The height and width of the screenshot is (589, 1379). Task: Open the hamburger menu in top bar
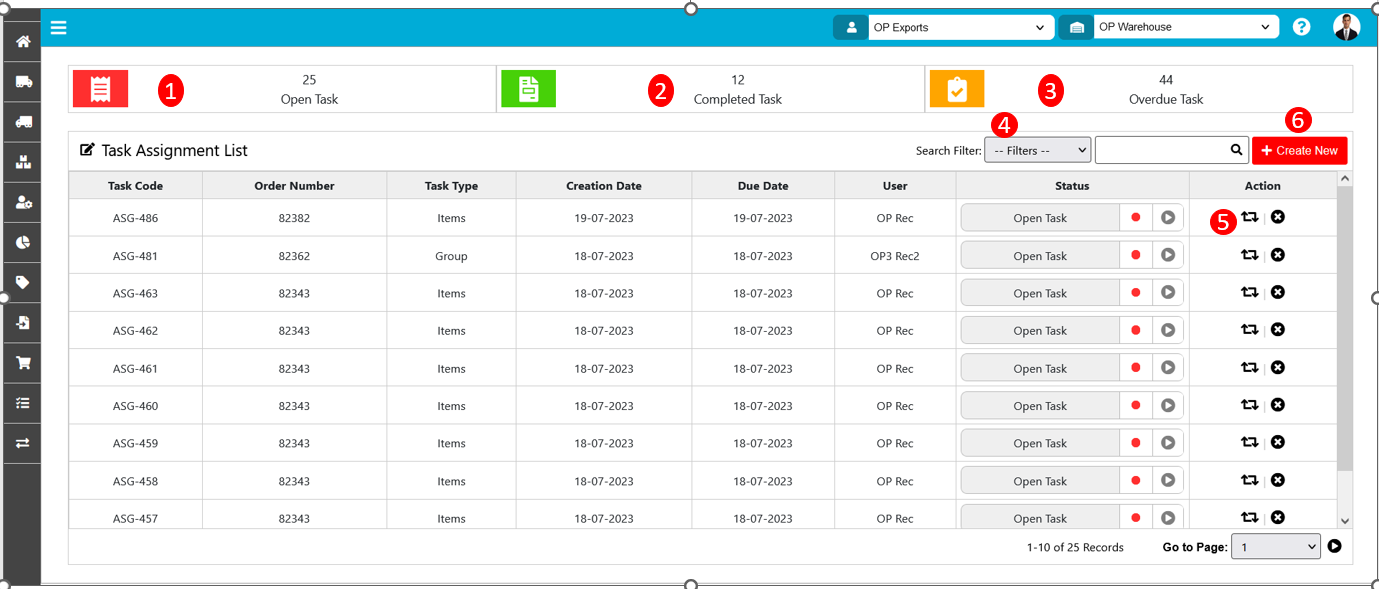(x=59, y=28)
